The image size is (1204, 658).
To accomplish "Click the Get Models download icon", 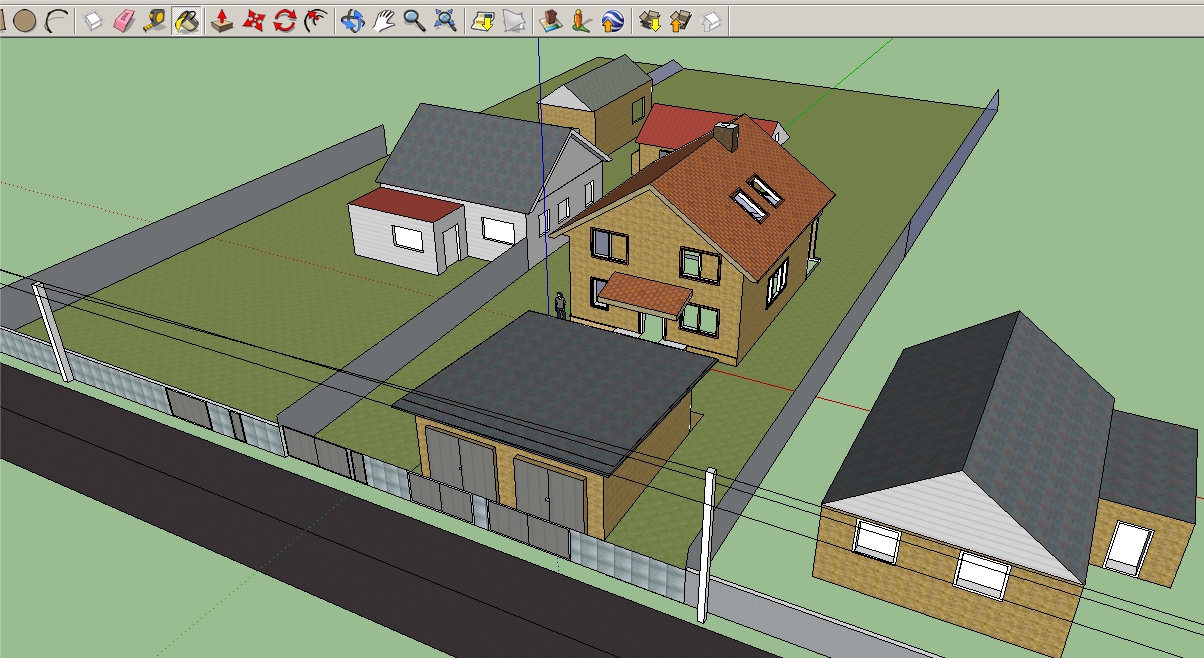I will [x=650, y=20].
